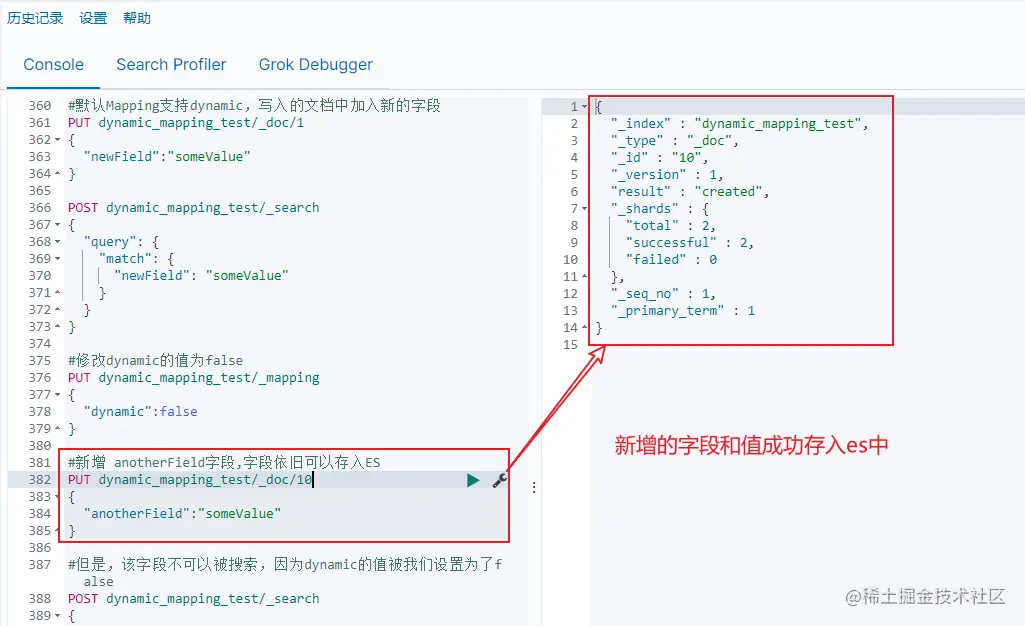Click the "anotherField":"someValue" line
The image size is (1025, 626).
(x=182, y=514)
